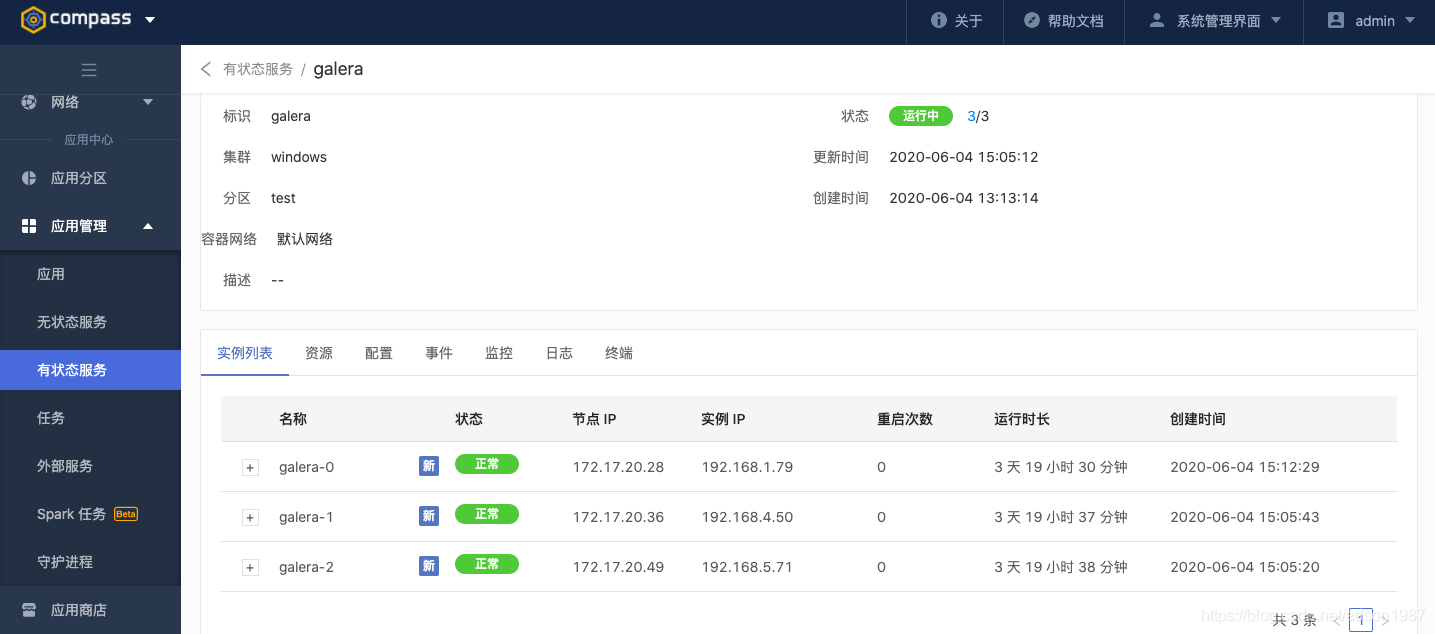The image size is (1435, 634).
Task: Click the 有状态服务 breadcrumb link
Action: (x=258, y=69)
